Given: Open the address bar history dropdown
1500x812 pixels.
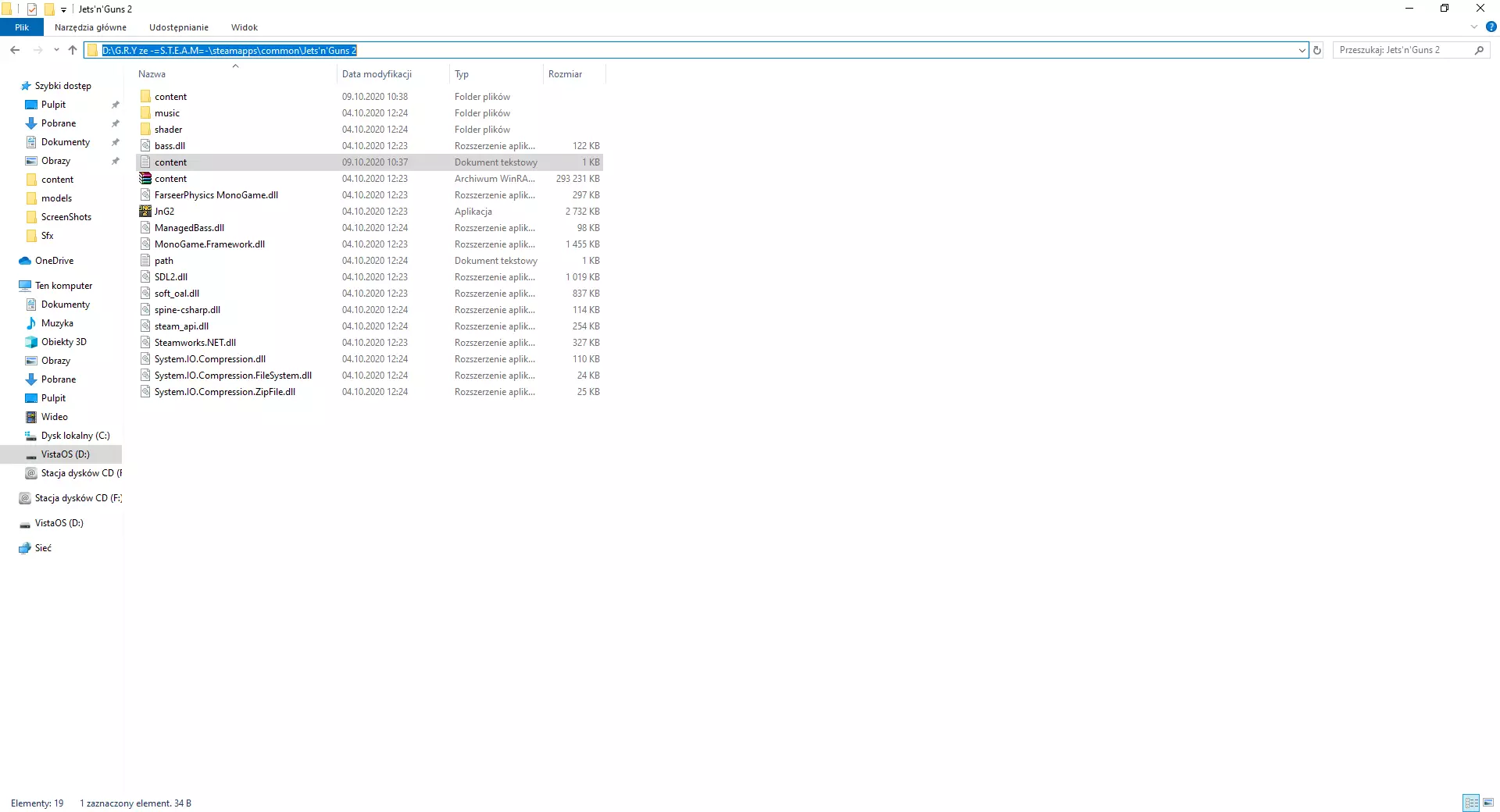Looking at the screenshot, I should tap(1302, 50).
